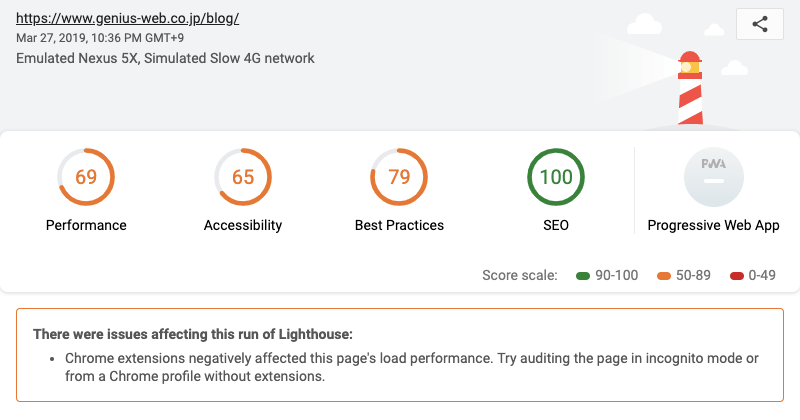Click the PWA badge icon
Viewport: 800px width, 420px height.
pos(713,177)
